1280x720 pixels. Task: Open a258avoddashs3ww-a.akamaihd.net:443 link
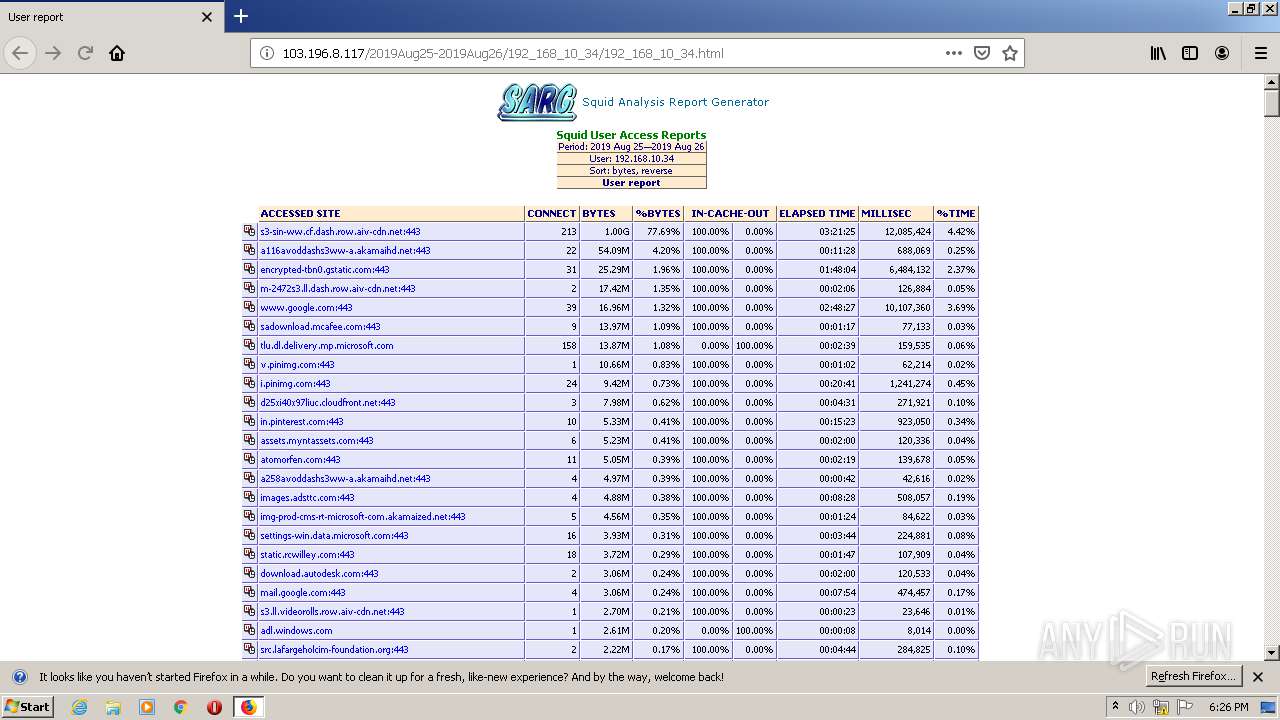coord(345,479)
